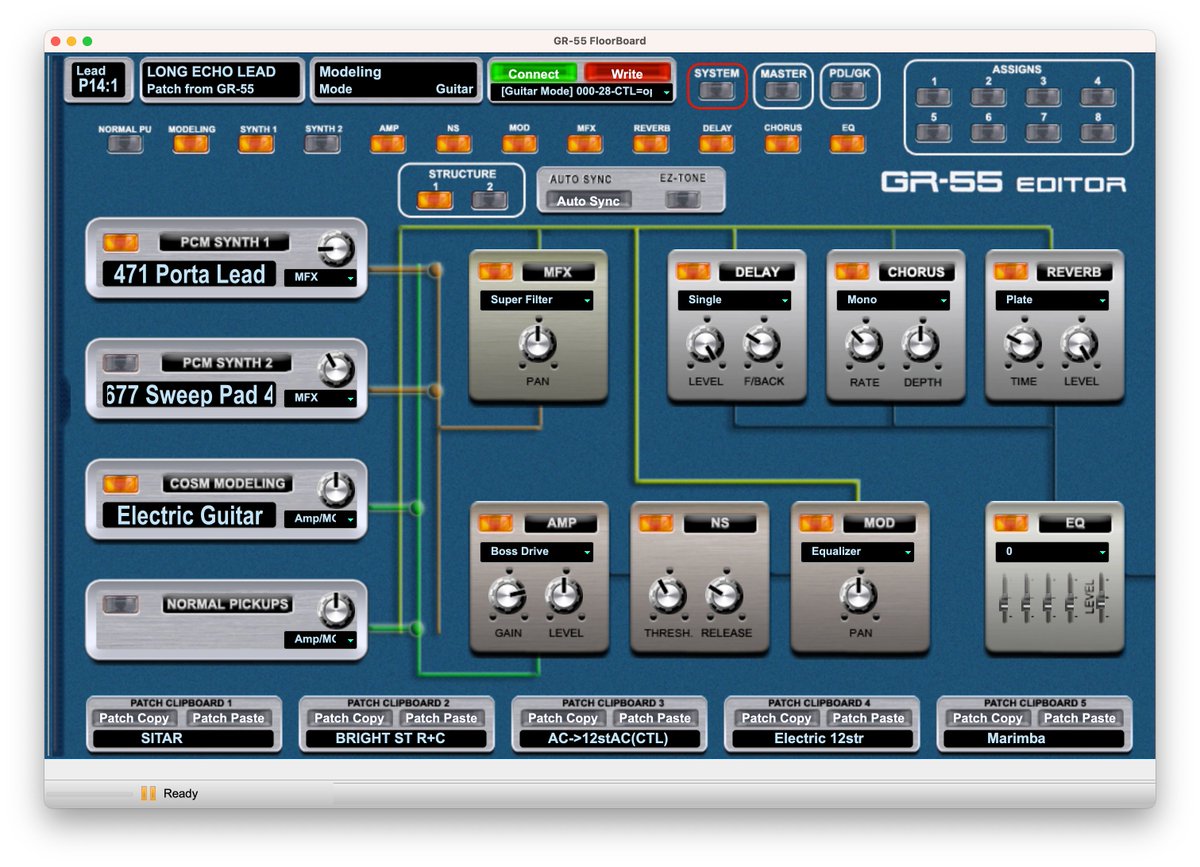Viewport: 1200px width, 867px height.
Task: Toggle the MODELING top-row switch
Action: (x=191, y=143)
